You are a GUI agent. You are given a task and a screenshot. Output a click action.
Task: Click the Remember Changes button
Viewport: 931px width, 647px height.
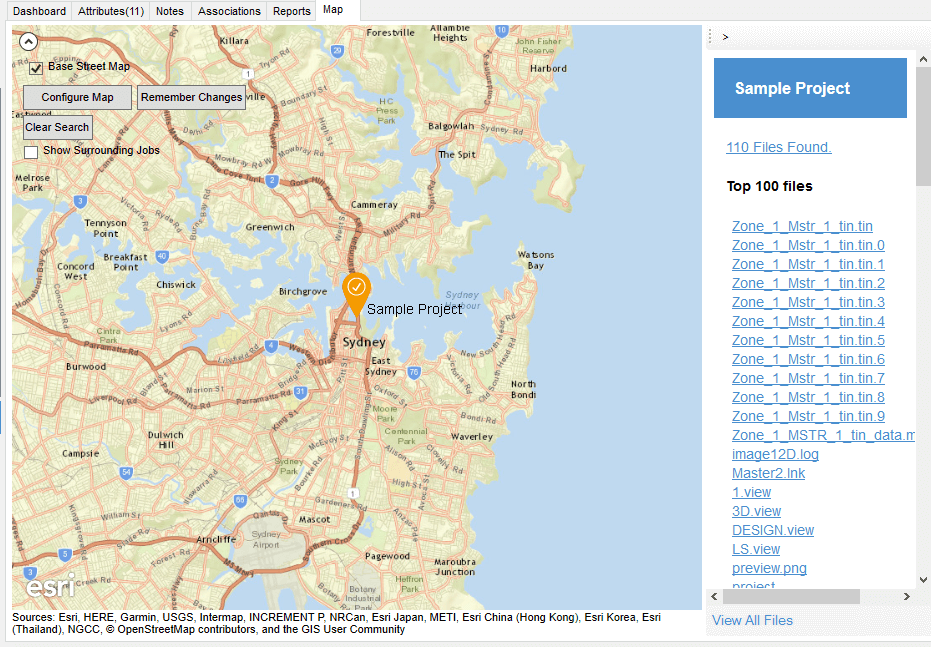click(x=191, y=97)
